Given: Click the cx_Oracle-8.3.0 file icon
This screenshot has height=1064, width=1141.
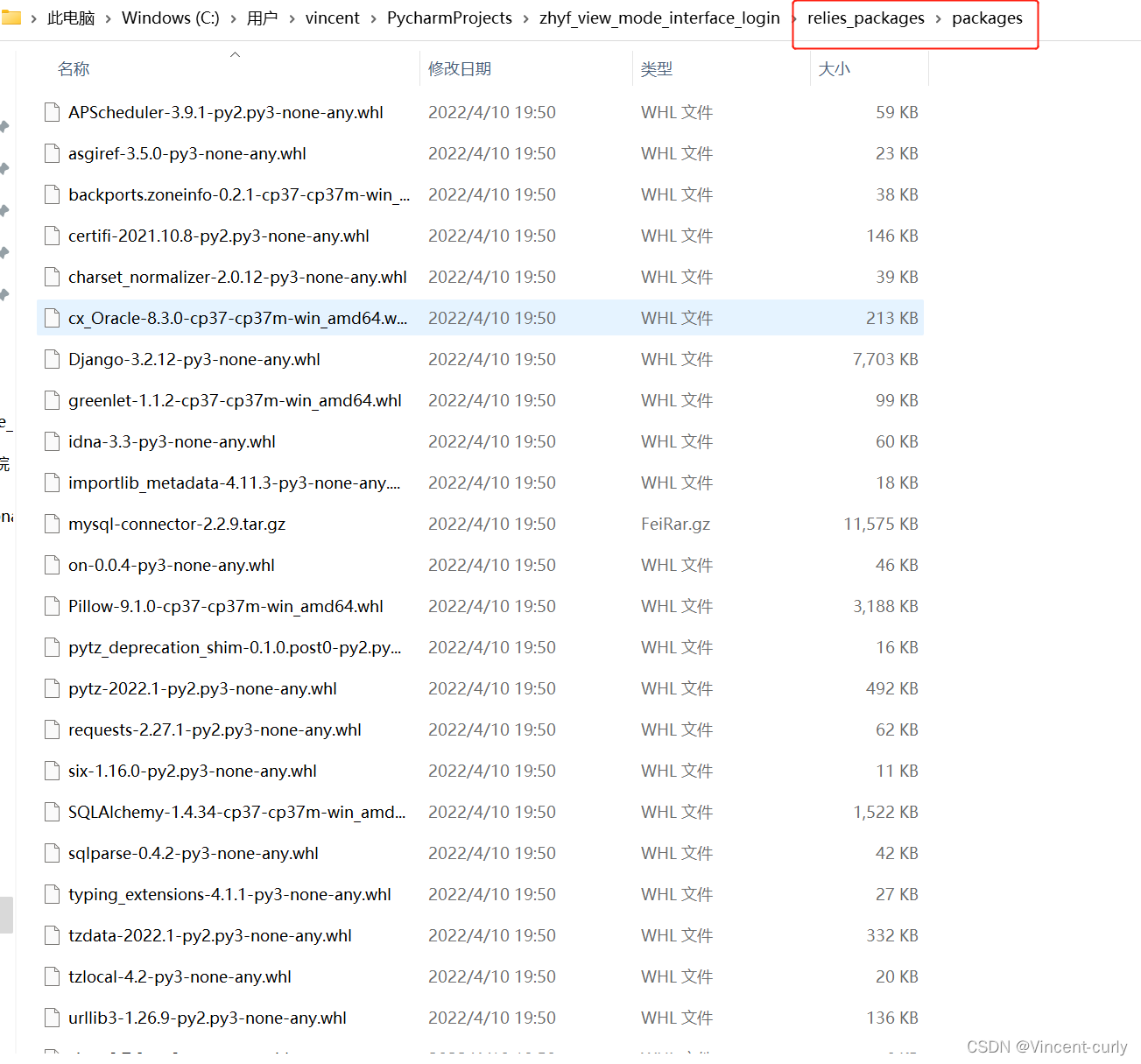Looking at the screenshot, I should pyautogui.click(x=53, y=318).
